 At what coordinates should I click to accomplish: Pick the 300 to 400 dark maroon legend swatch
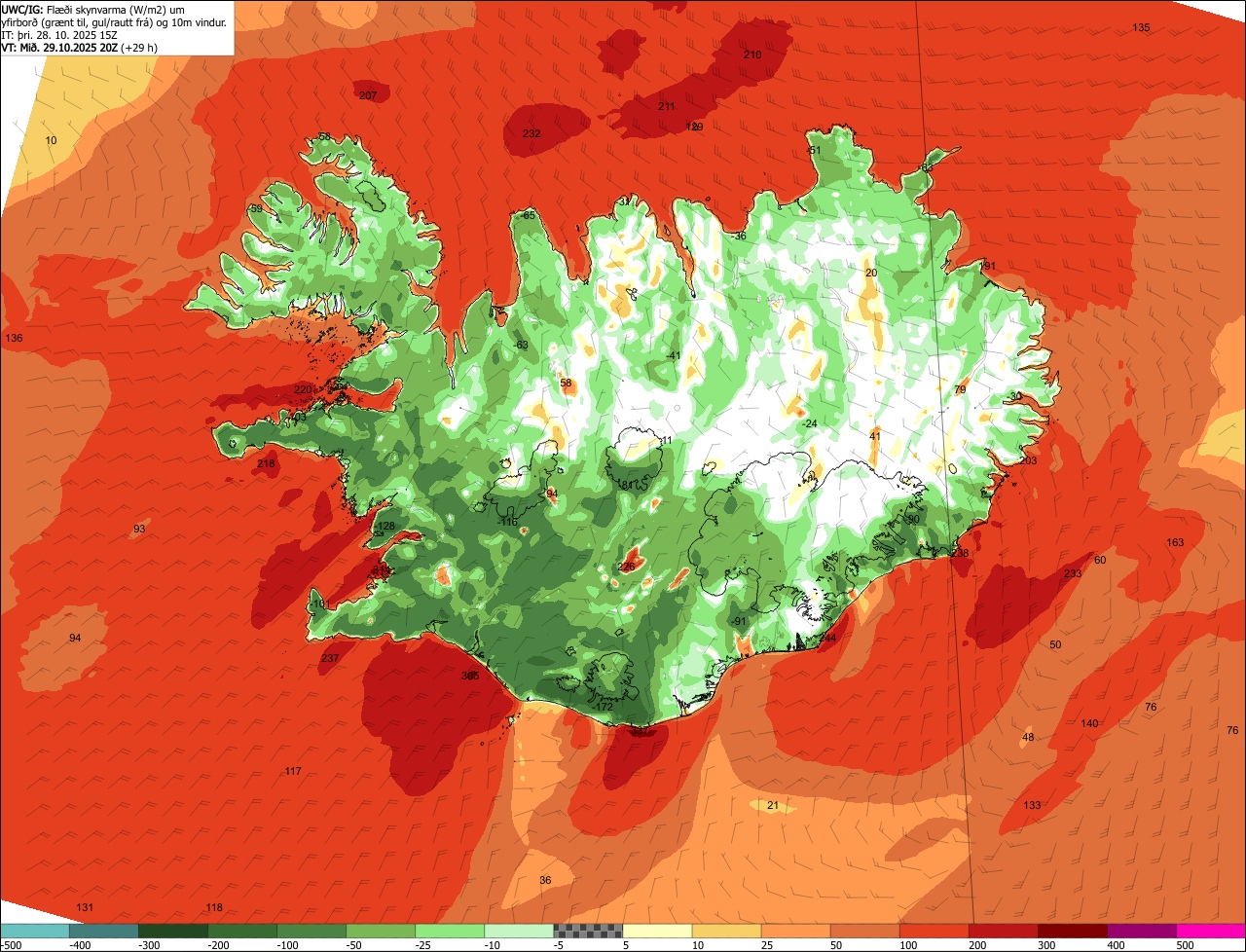(x=1072, y=931)
